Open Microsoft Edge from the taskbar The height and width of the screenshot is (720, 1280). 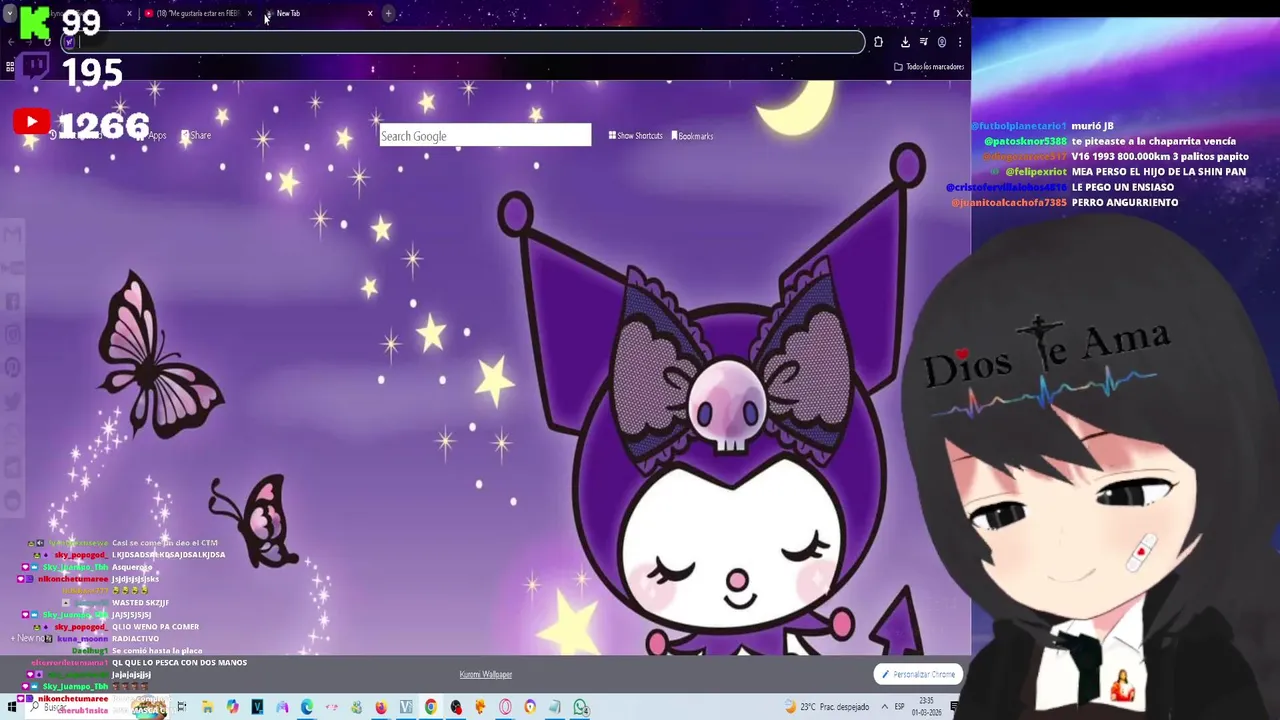tap(307, 707)
